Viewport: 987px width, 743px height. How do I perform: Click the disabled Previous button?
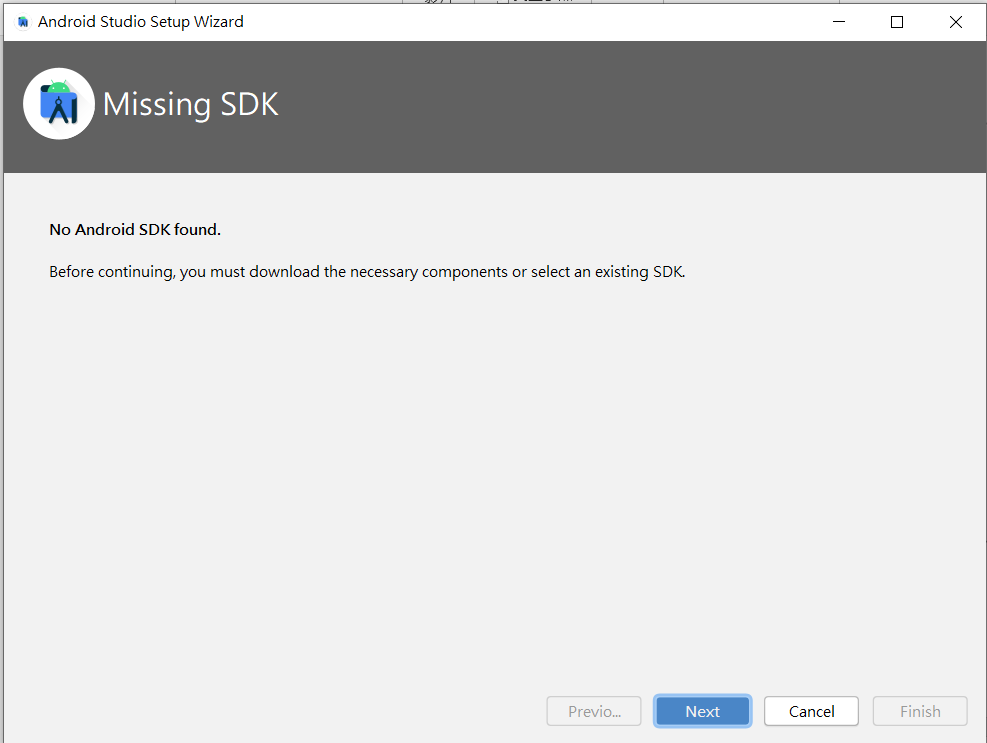(x=594, y=711)
